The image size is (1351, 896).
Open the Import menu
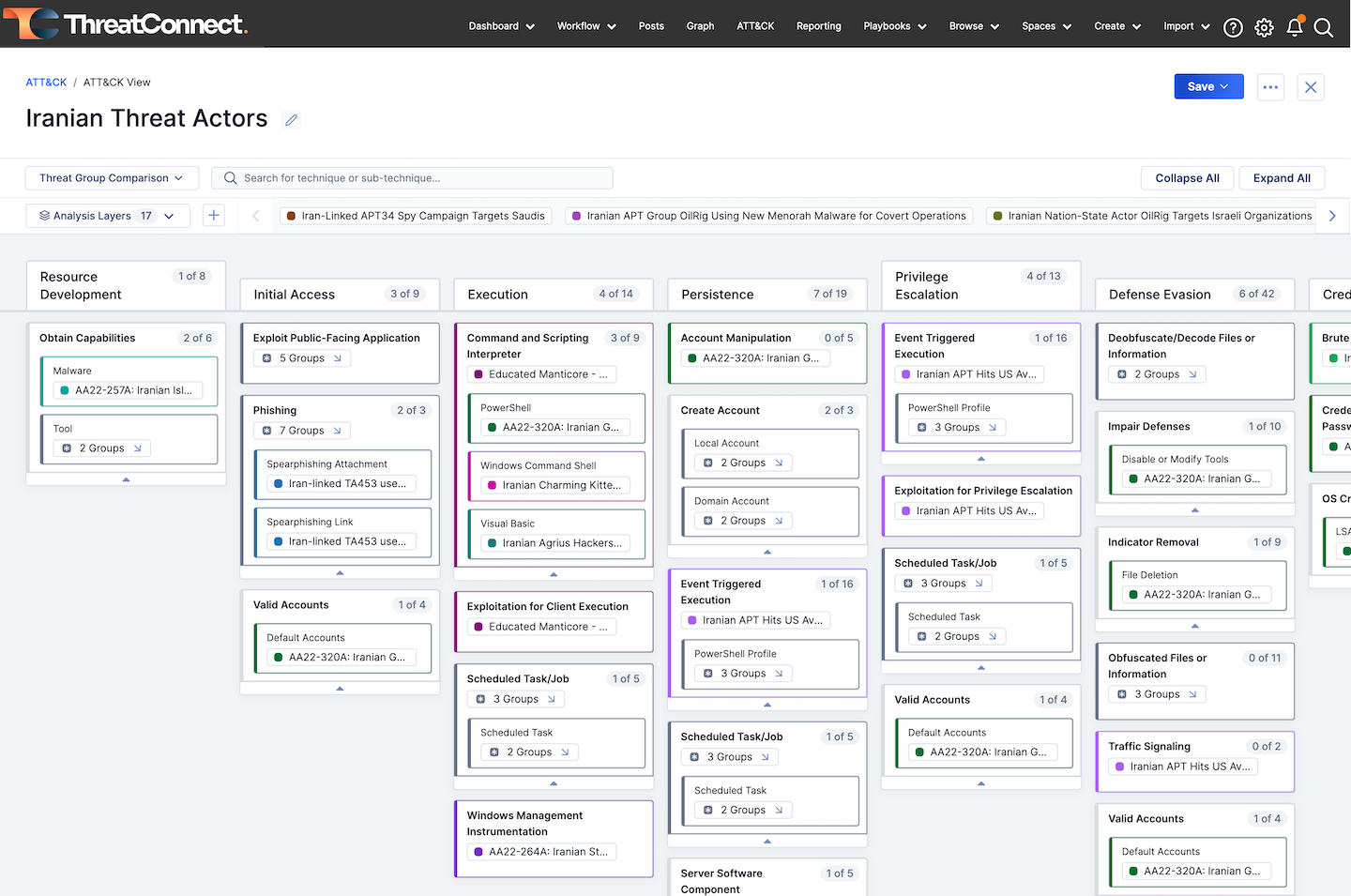1187,26
